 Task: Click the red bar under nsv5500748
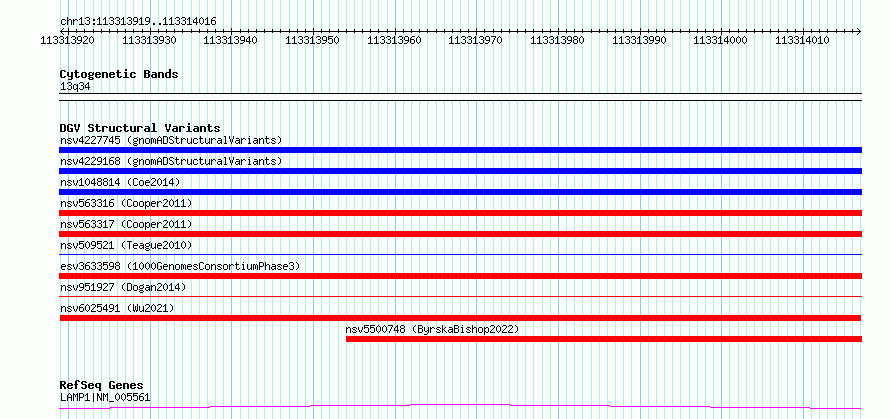click(604, 339)
